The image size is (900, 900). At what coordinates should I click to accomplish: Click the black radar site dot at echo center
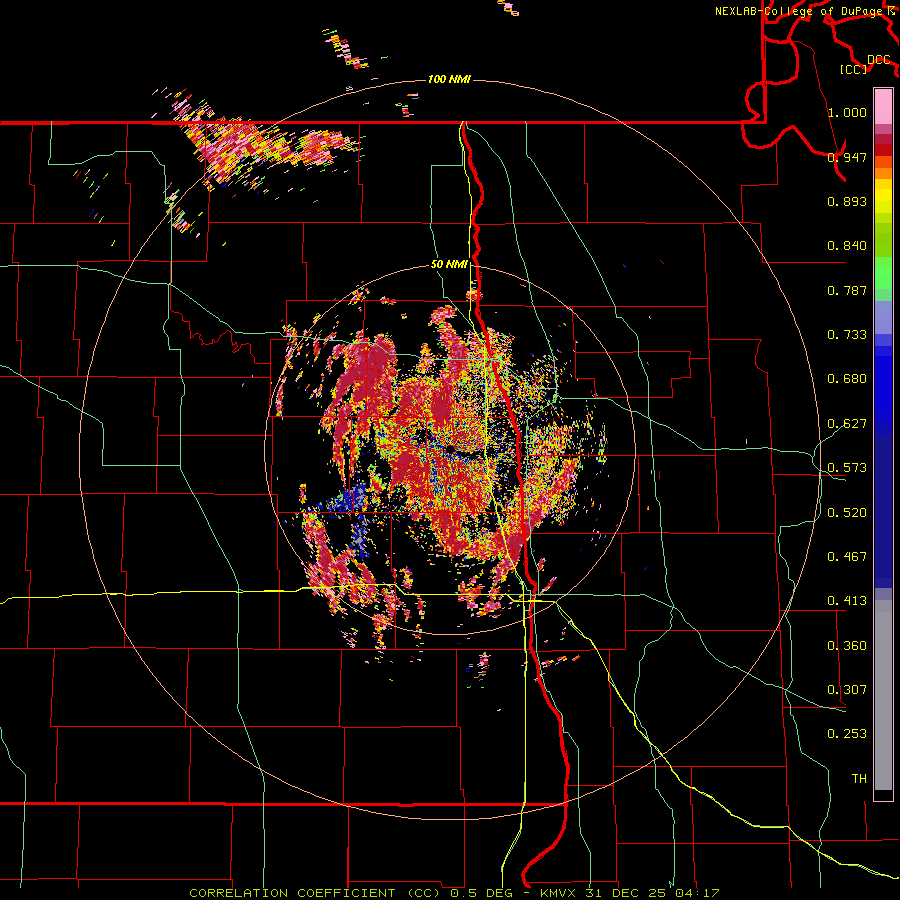pyautogui.click(x=451, y=448)
